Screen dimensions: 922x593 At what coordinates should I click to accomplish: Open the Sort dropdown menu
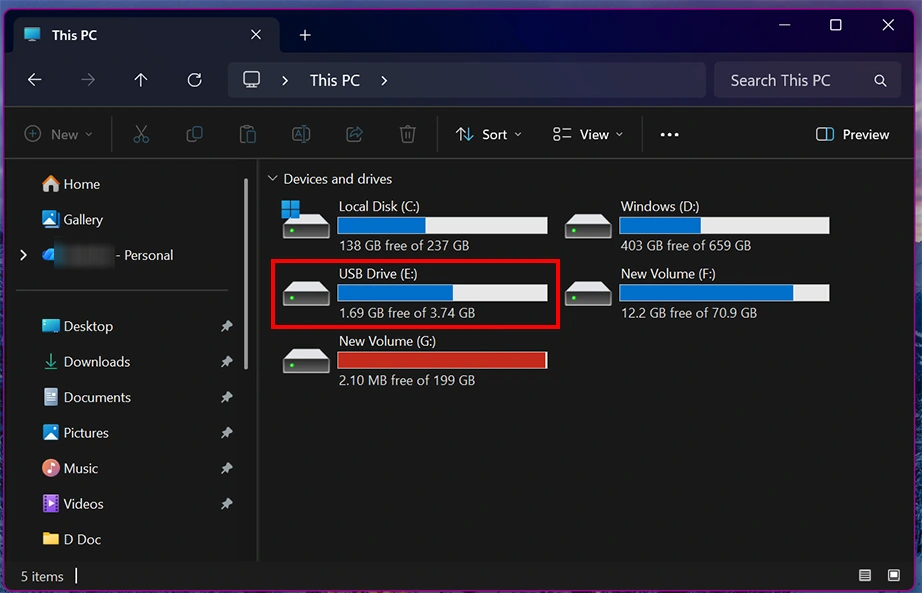[489, 135]
